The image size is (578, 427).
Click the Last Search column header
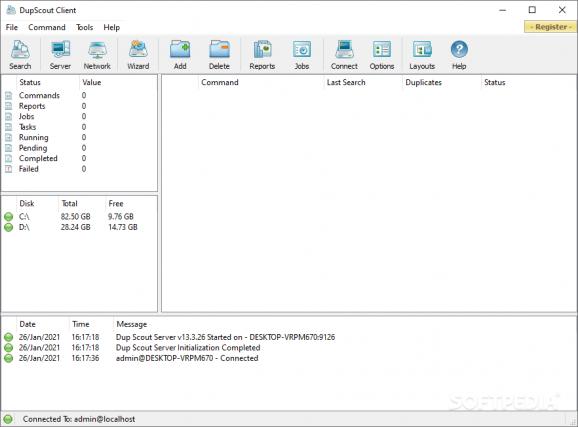[x=346, y=82]
